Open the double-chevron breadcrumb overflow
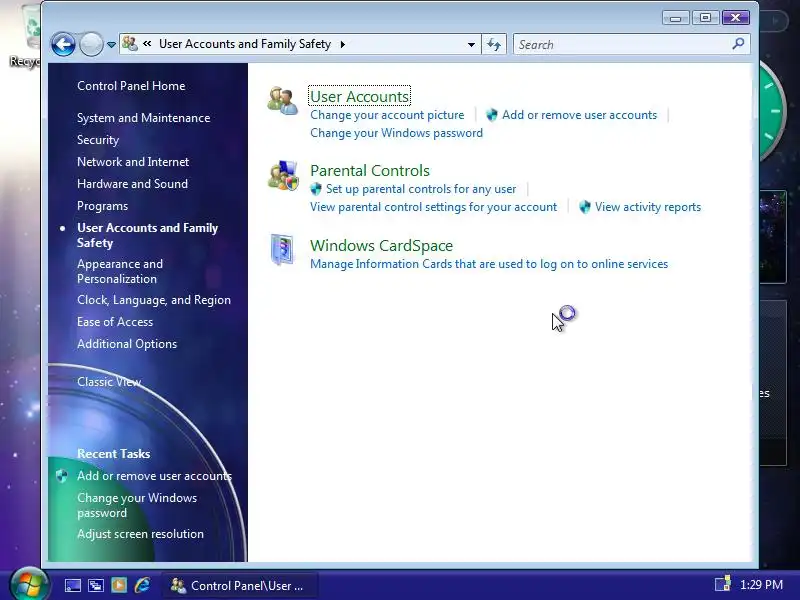Screen dimensions: 800x600 147,44
